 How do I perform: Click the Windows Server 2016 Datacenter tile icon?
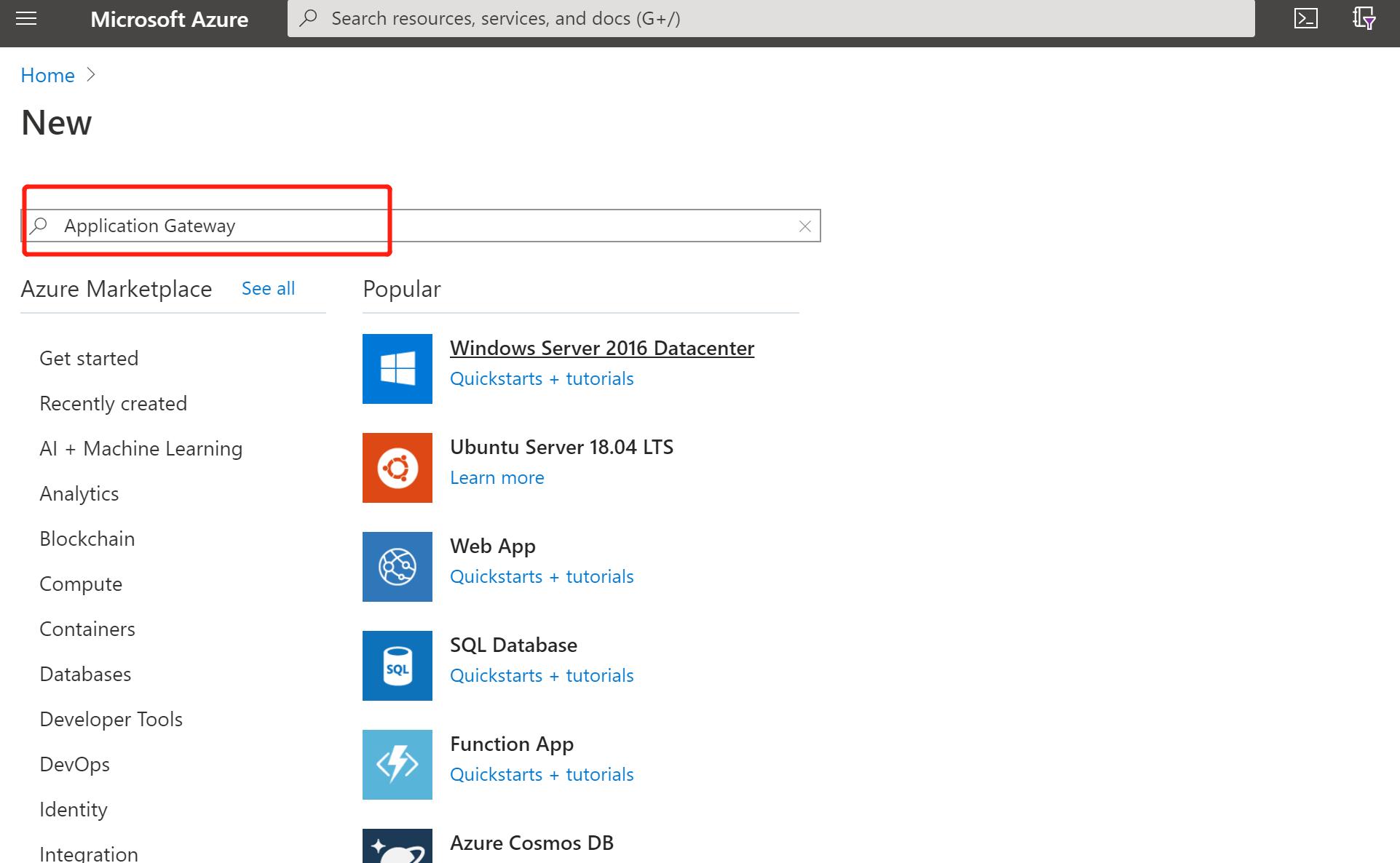(x=397, y=368)
